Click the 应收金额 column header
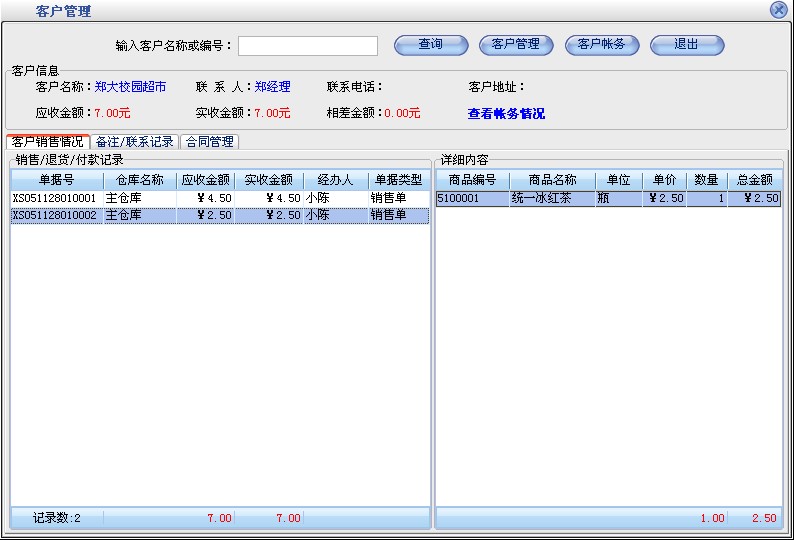This screenshot has width=794, height=540. [205, 180]
